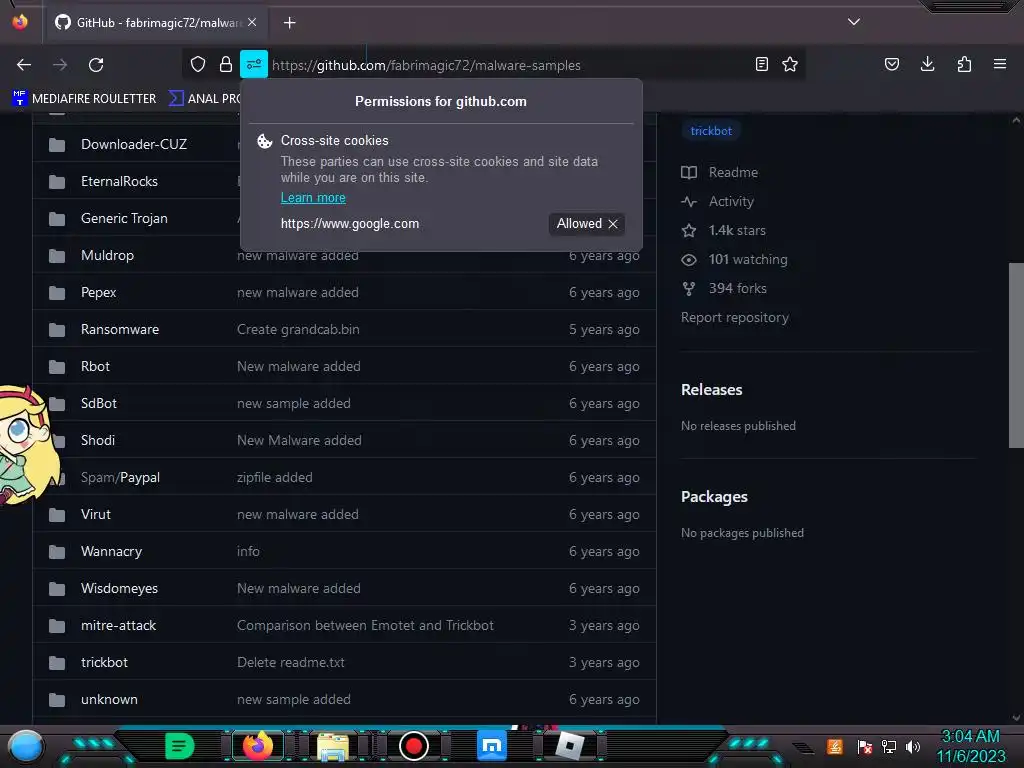Close the site permissions panel icon
The height and width of the screenshot is (768, 1024).
coord(254,64)
